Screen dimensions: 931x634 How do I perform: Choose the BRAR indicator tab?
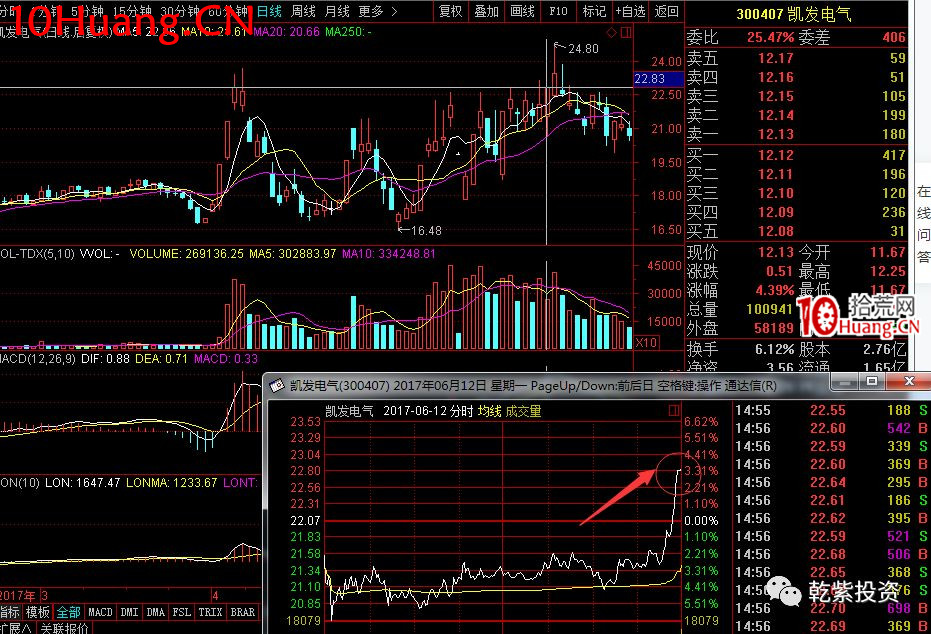[242, 612]
